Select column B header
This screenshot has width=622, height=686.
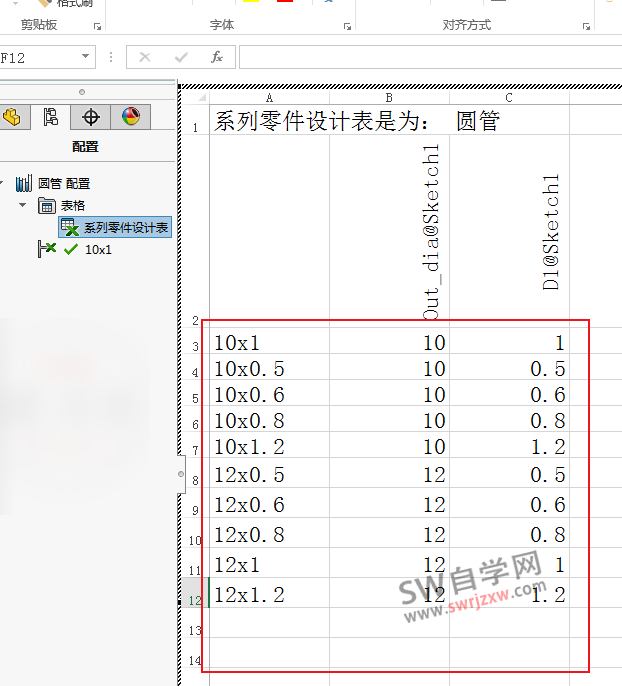(389, 98)
